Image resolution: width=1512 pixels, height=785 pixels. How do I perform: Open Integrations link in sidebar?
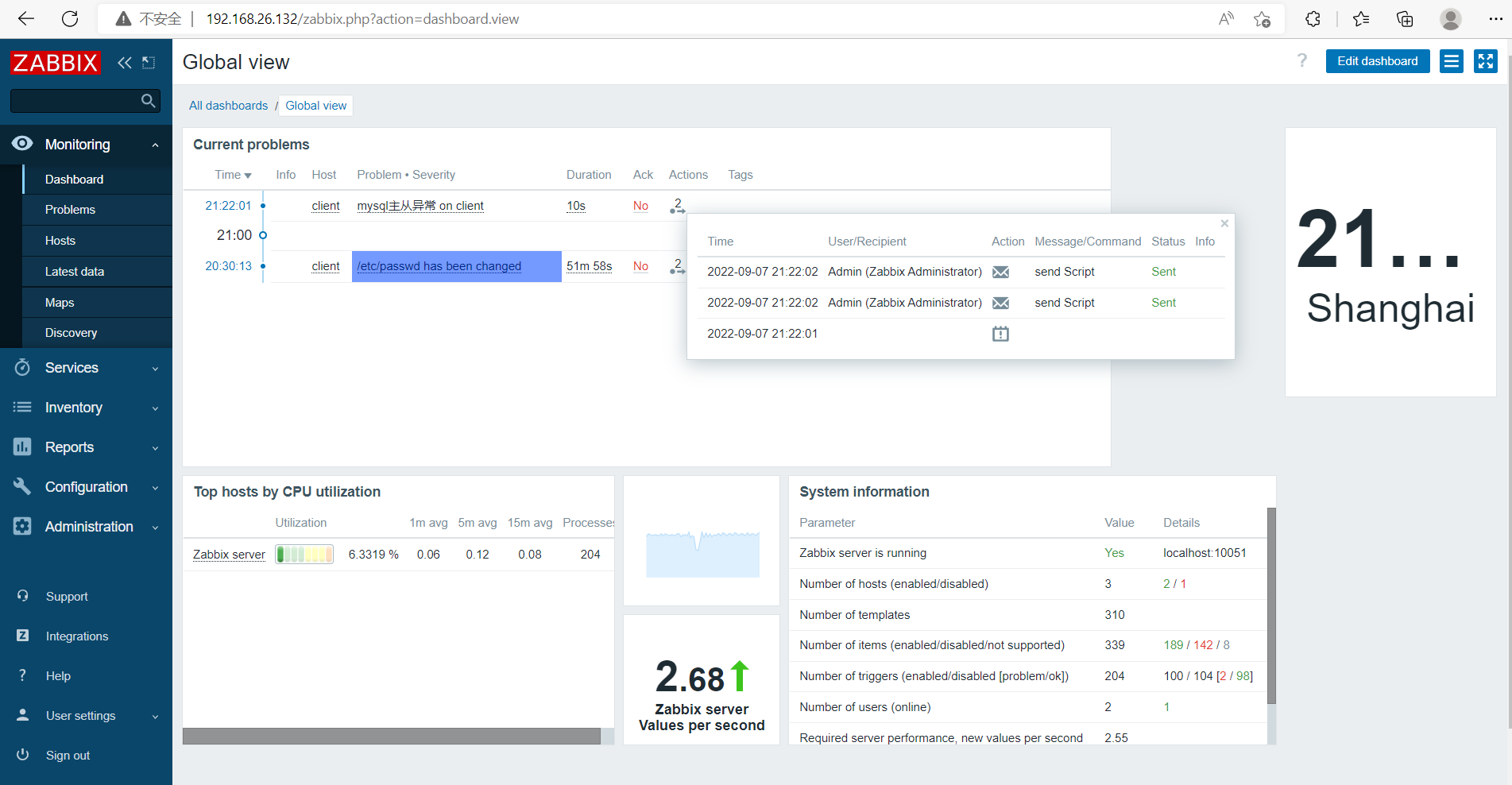click(x=77, y=636)
